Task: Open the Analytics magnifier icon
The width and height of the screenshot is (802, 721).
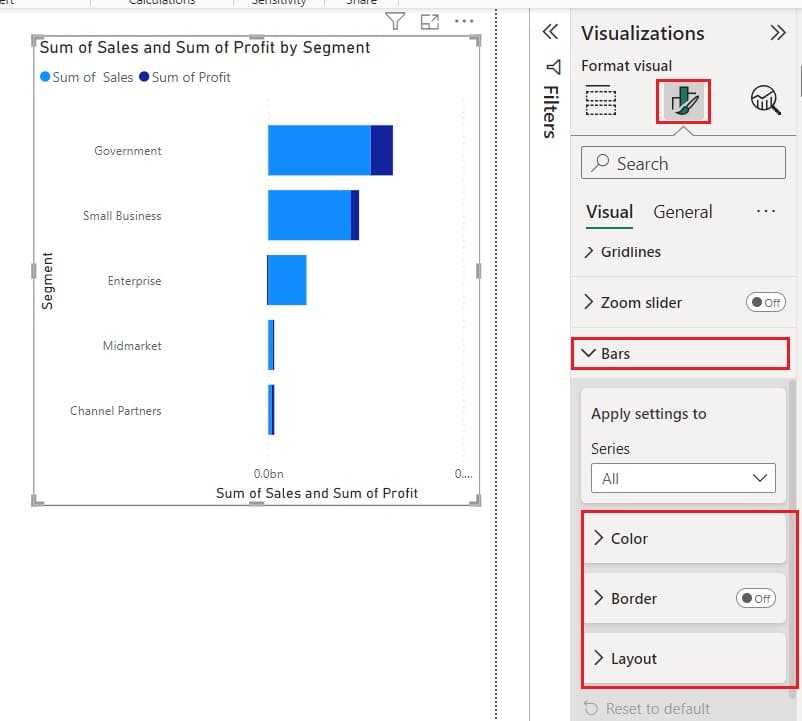Action: click(763, 99)
